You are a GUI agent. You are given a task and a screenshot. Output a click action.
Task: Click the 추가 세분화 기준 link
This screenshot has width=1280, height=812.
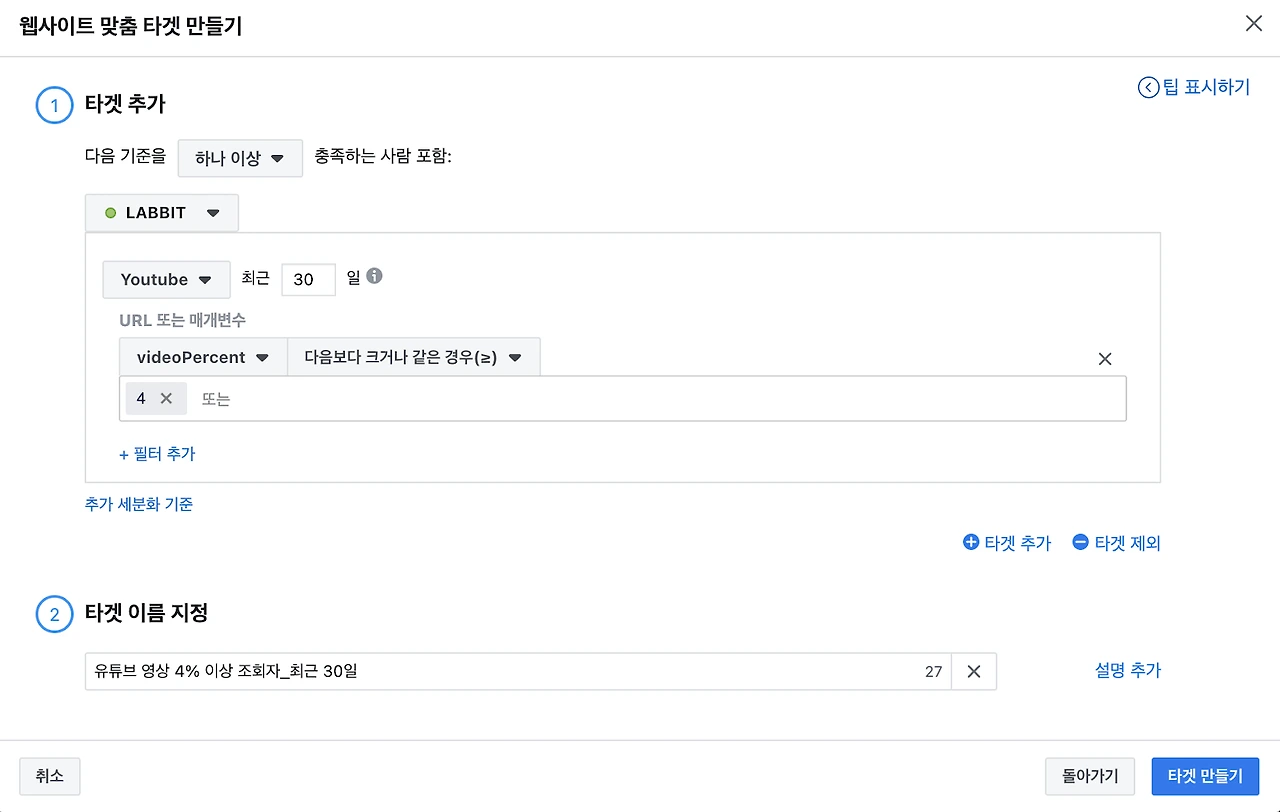point(139,504)
